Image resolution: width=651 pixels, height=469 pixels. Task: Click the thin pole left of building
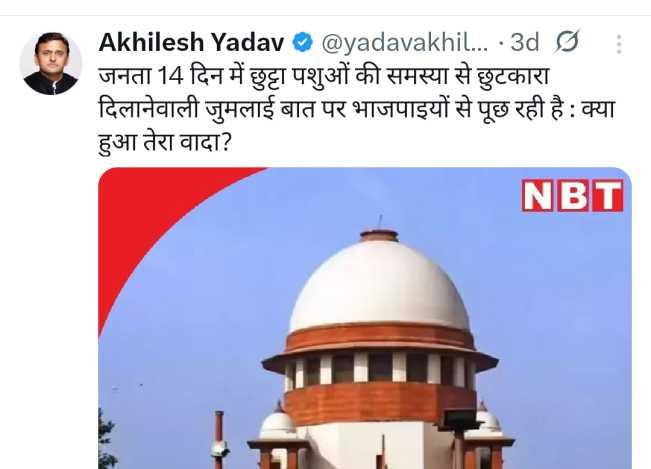click(219, 439)
